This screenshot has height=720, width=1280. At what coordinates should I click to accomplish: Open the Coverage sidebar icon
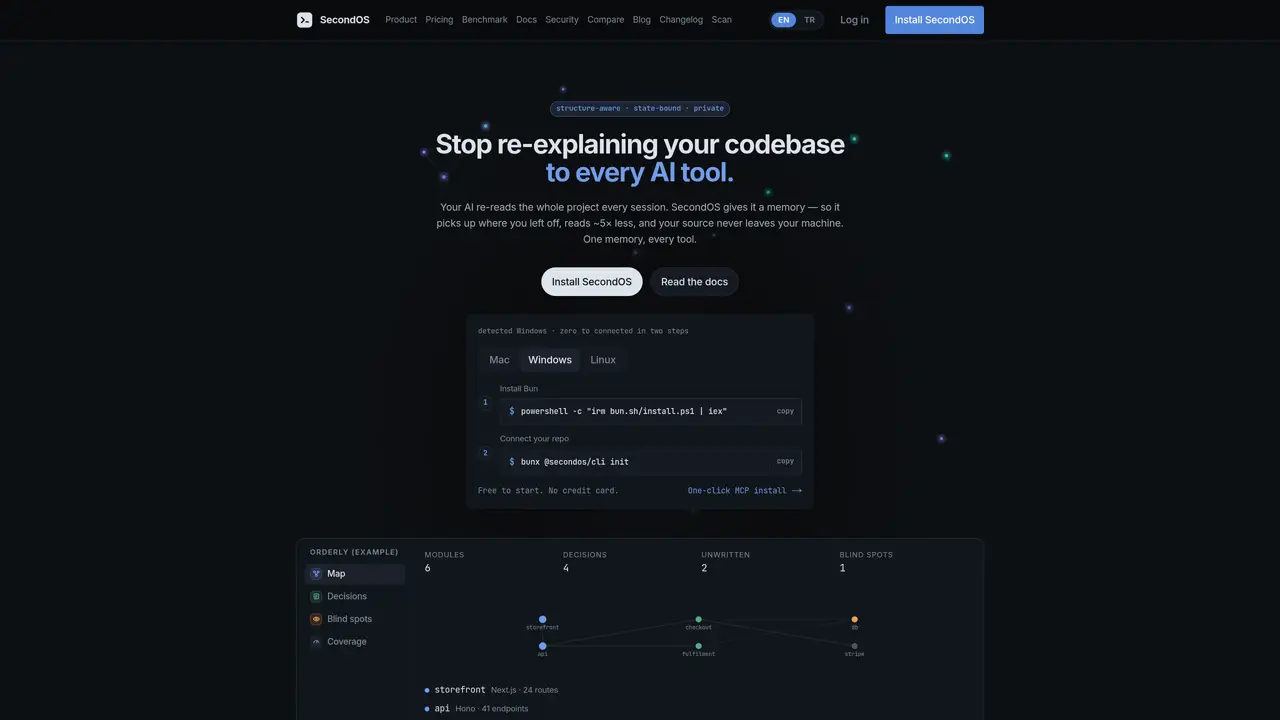click(316, 642)
